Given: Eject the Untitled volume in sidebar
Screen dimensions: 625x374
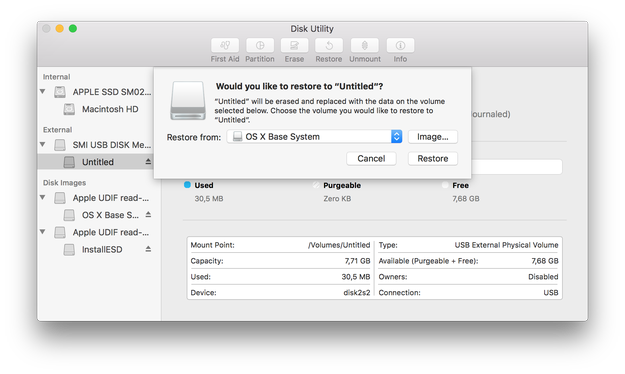Looking at the screenshot, I should 148,161.
